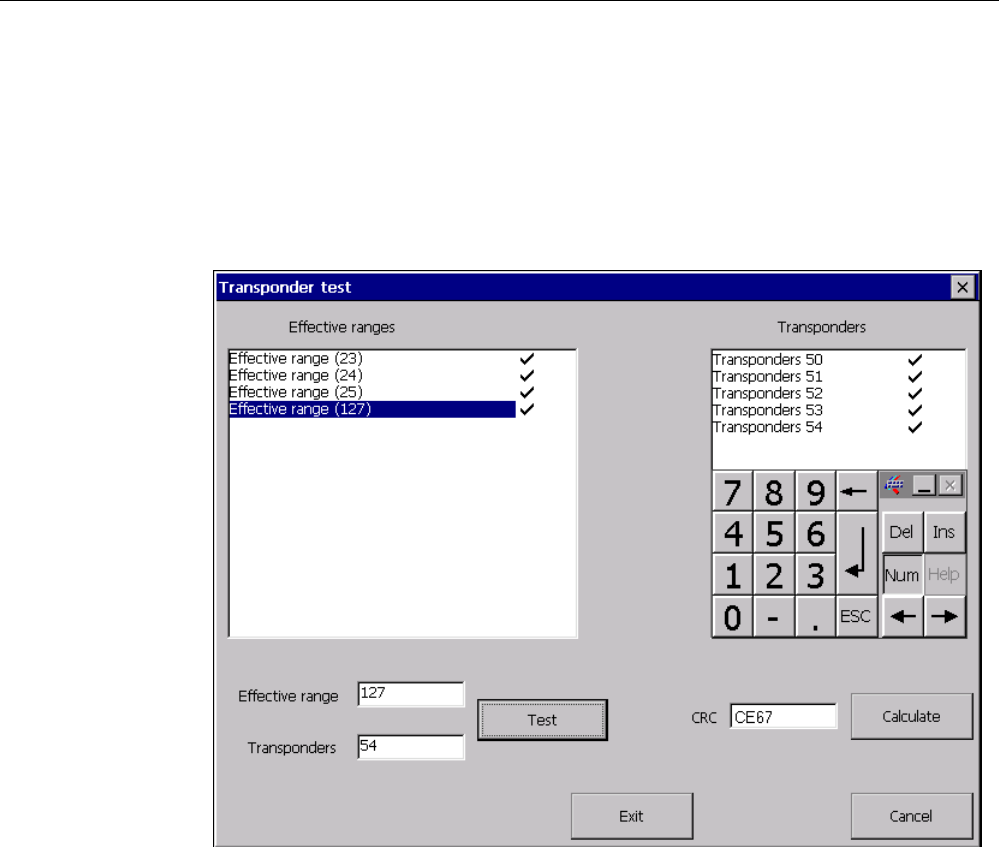Viewport: 999px width, 847px height.
Task: Click the on-screen keyboard logo icon
Action: click(895, 485)
